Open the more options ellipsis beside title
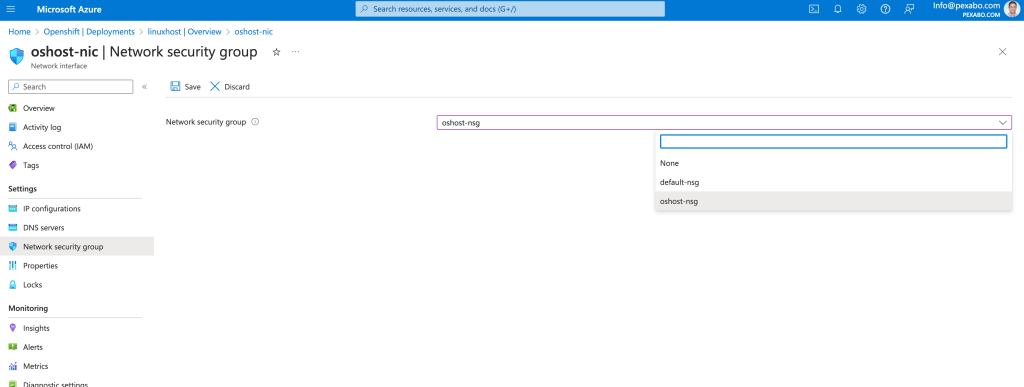 point(296,52)
